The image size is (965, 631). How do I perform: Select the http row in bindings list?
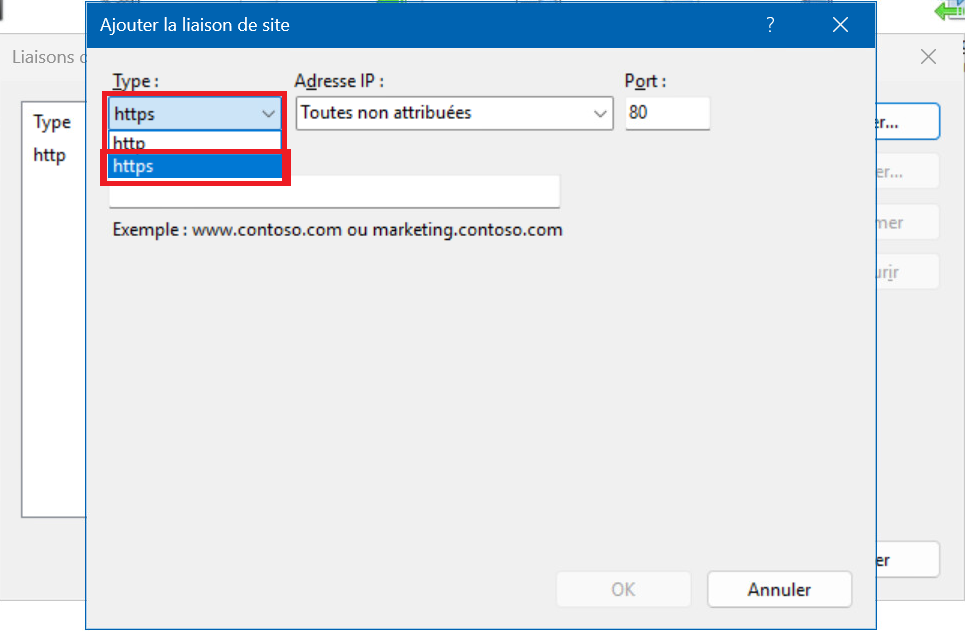(49, 155)
